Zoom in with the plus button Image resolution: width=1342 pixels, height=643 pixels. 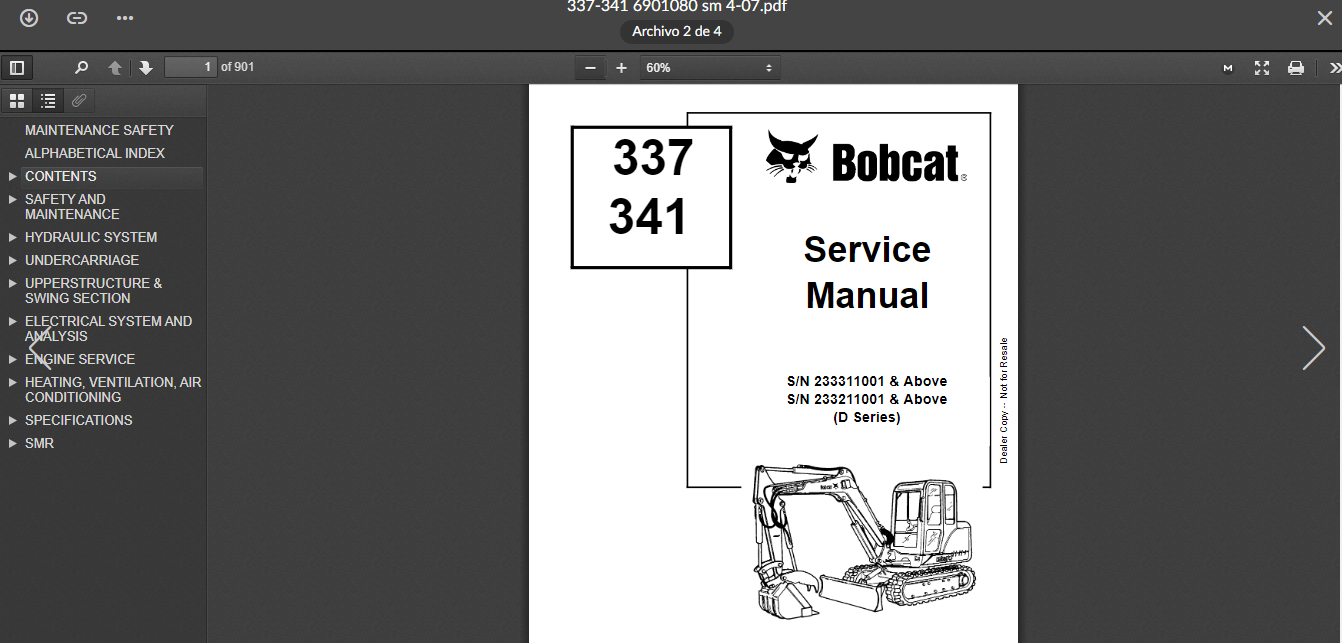[621, 68]
